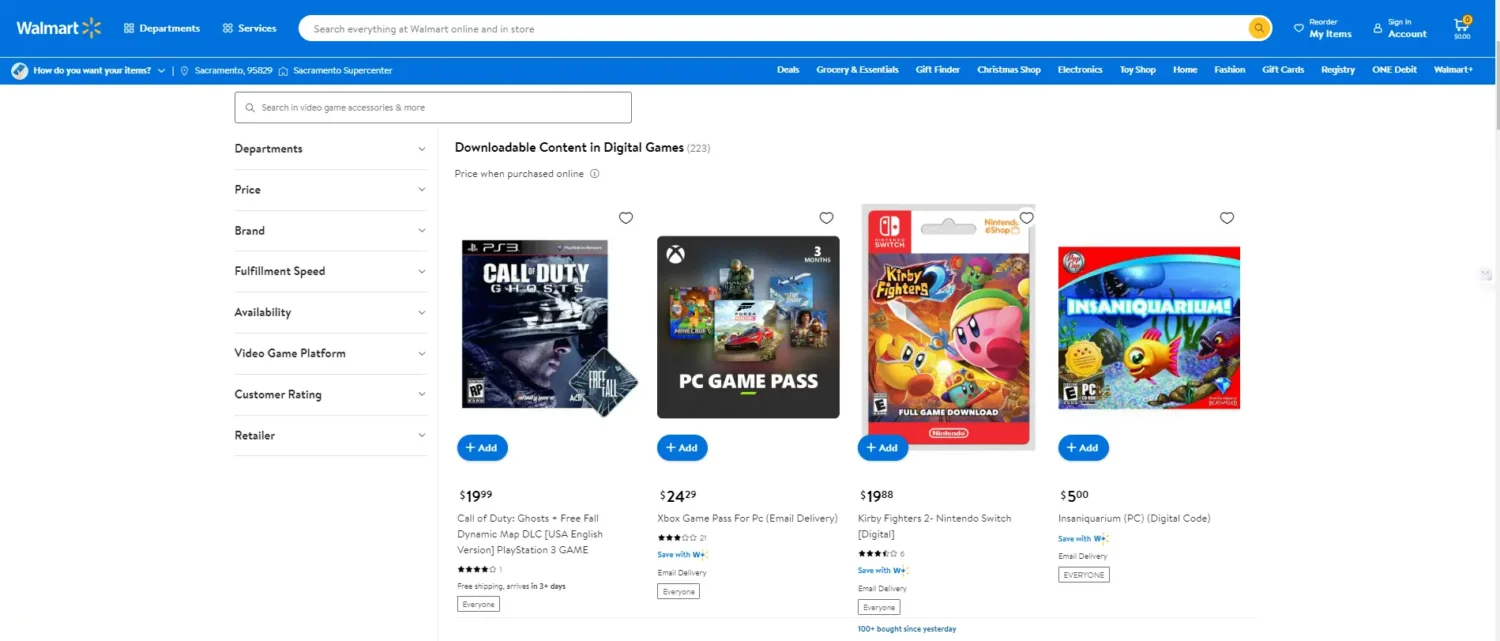Expand the Price filter

pyautogui.click(x=330, y=190)
